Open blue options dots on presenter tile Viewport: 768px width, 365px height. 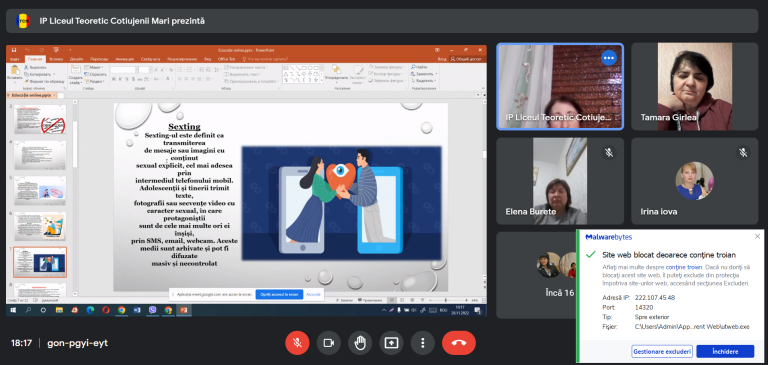[609, 58]
